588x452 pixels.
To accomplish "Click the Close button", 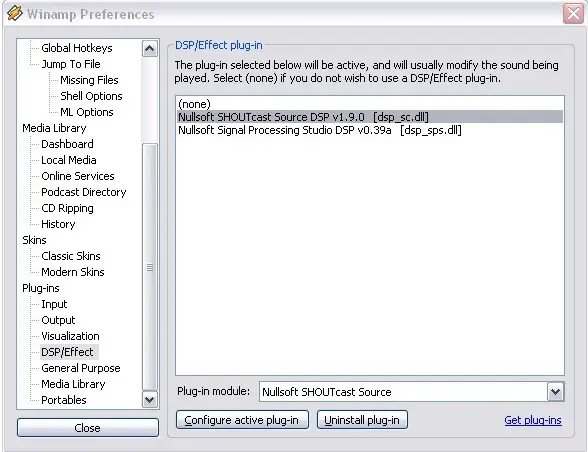I will click(87, 428).
